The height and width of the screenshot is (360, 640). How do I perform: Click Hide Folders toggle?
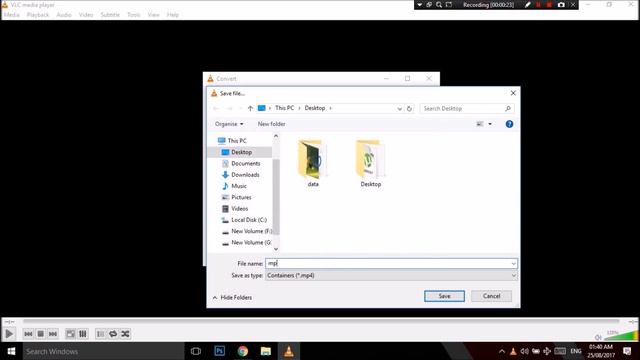(x=232, y=298)
